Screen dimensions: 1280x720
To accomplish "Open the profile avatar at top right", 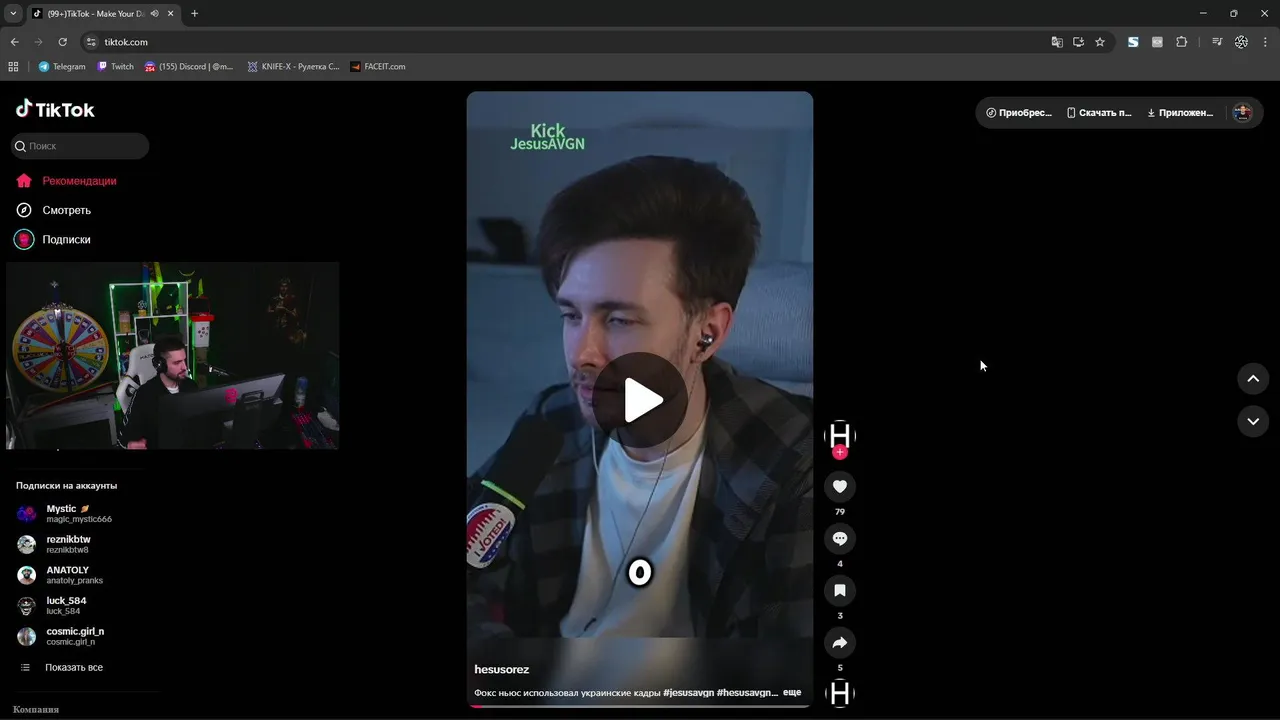I will (1243, 113).
